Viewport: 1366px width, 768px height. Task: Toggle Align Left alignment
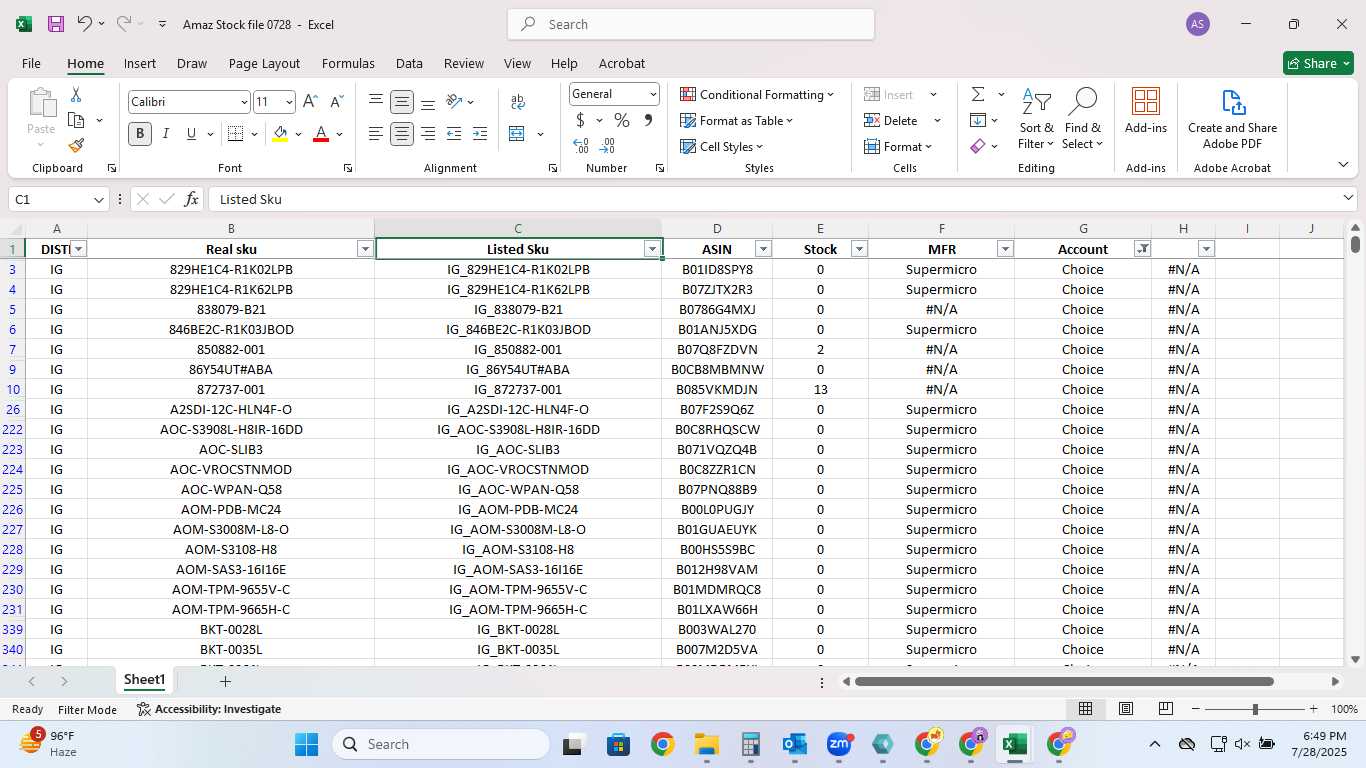click(x=376, y=133)
